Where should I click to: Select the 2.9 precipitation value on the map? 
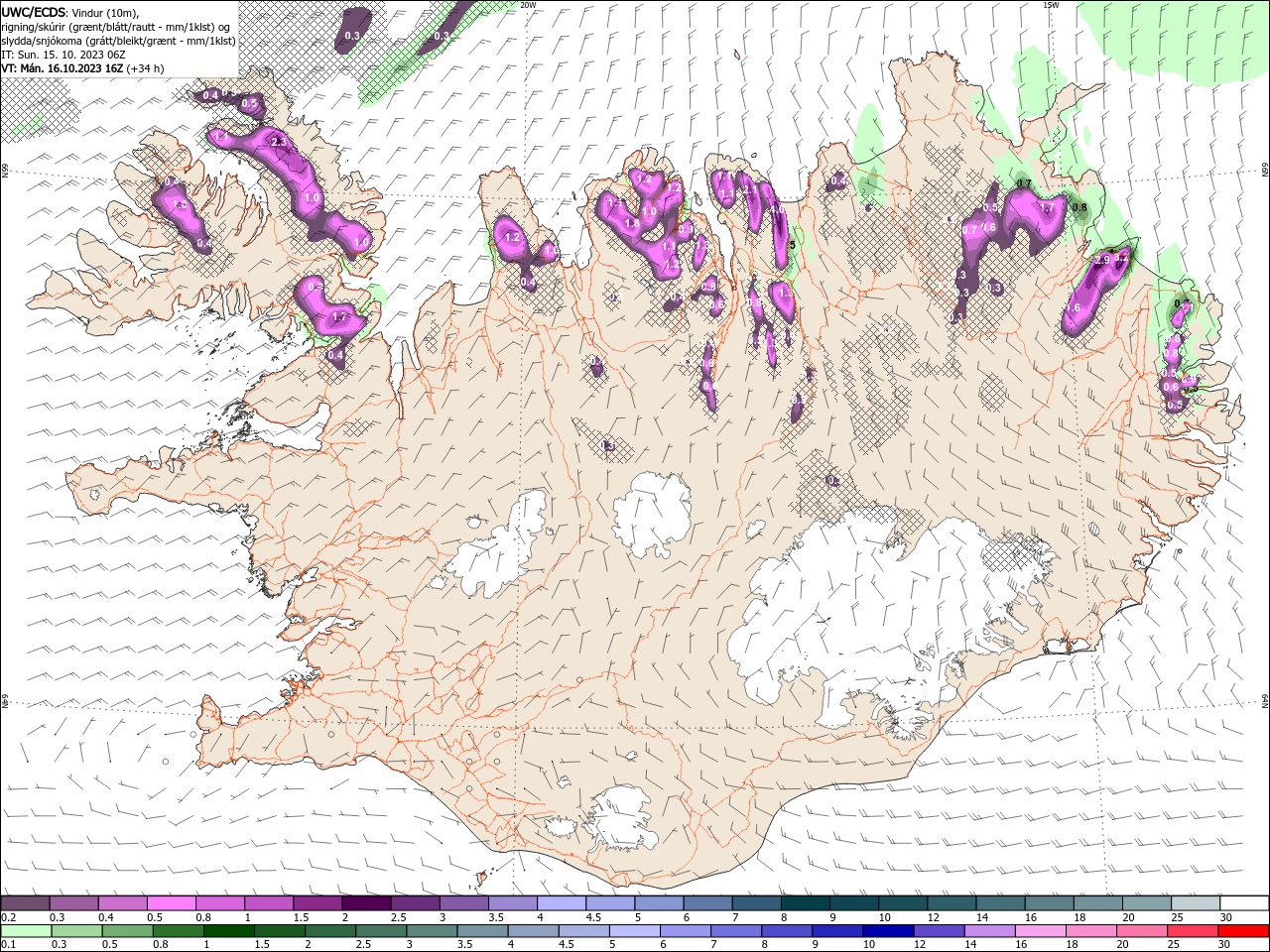pos(1101,260)
